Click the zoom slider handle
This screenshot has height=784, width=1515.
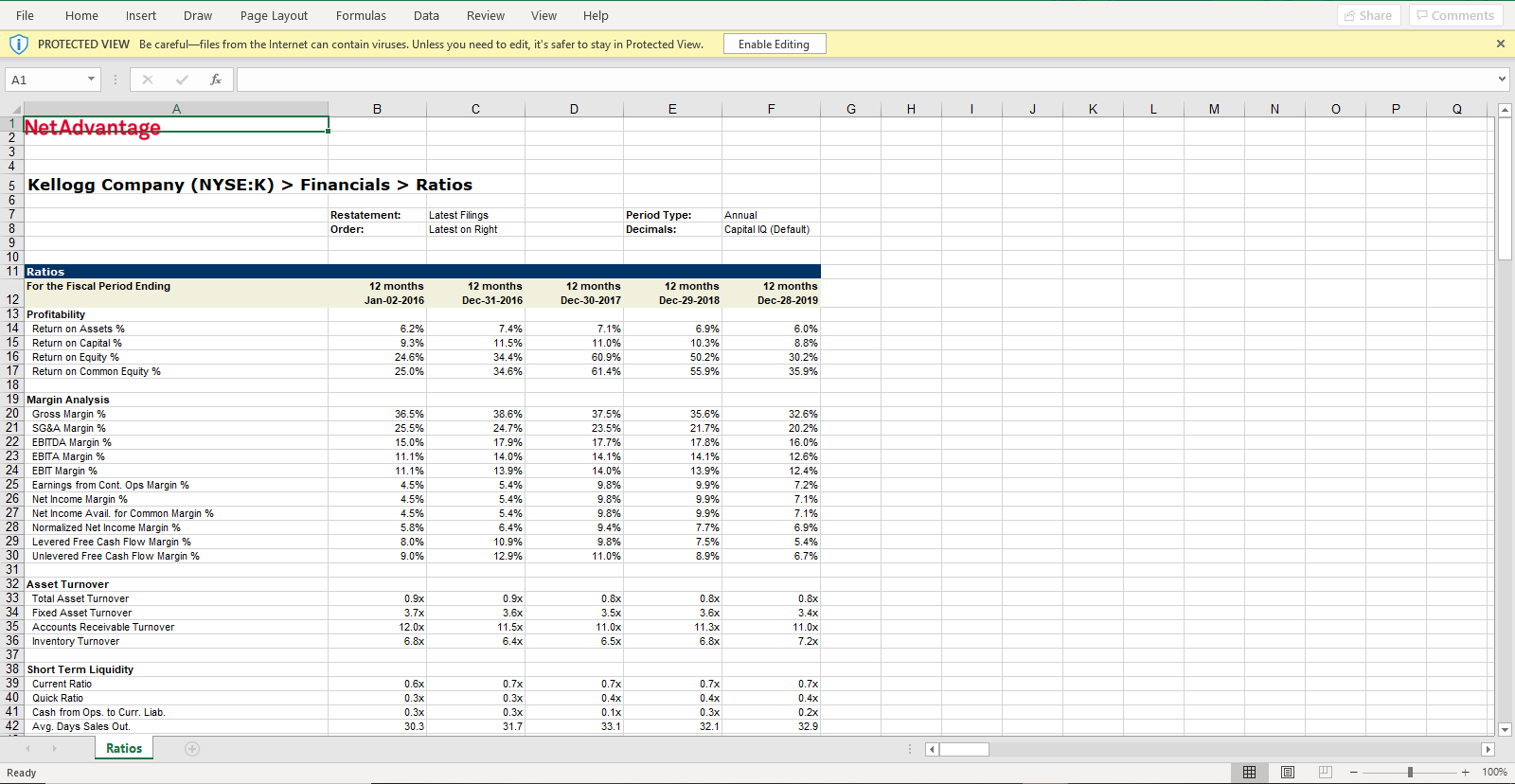(x=1410, y=773)
